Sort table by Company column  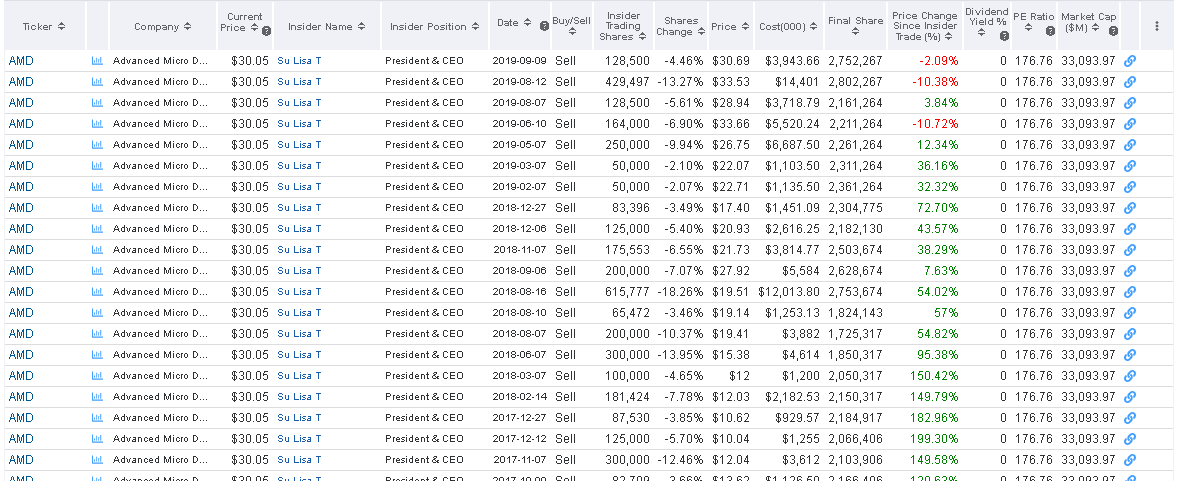coord(162,27)
